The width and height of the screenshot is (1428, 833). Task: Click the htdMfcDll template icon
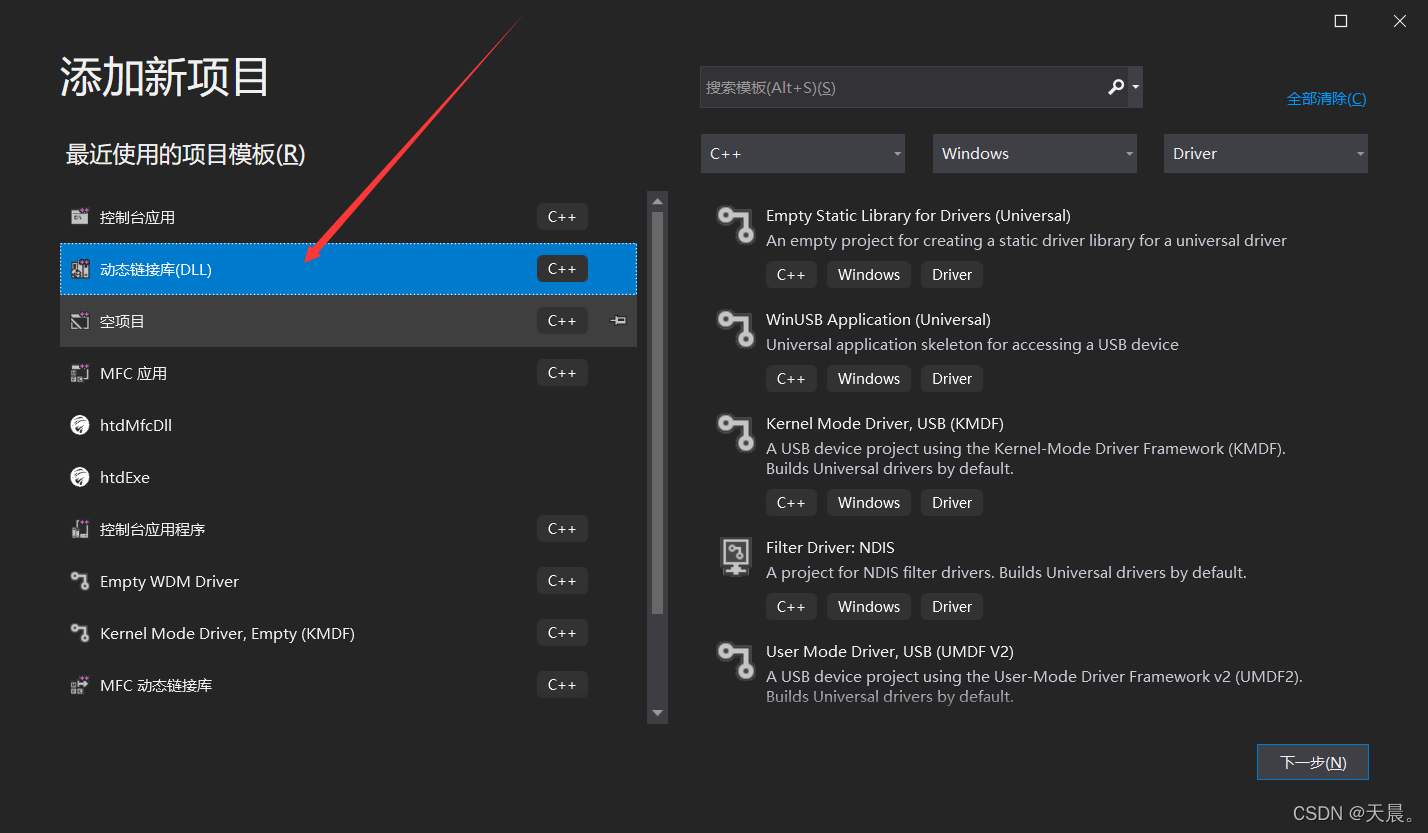coord(80,425)
